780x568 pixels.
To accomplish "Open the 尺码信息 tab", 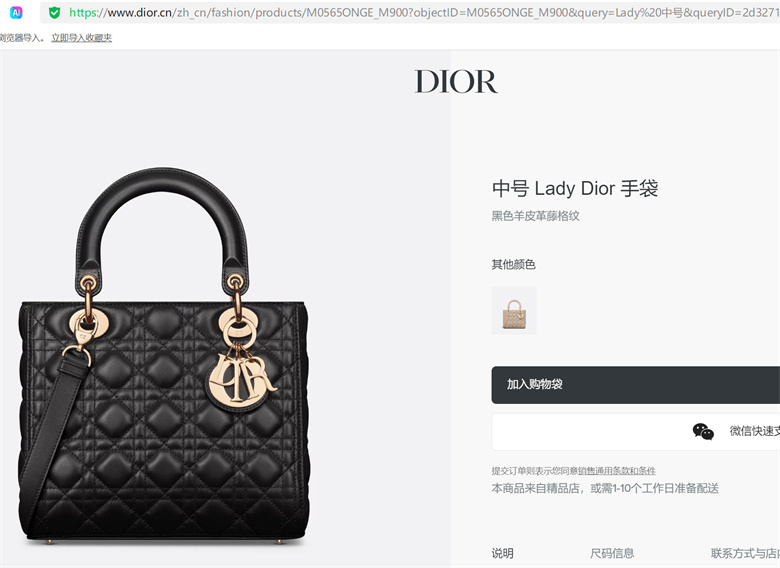I will (x=612, y=553).
